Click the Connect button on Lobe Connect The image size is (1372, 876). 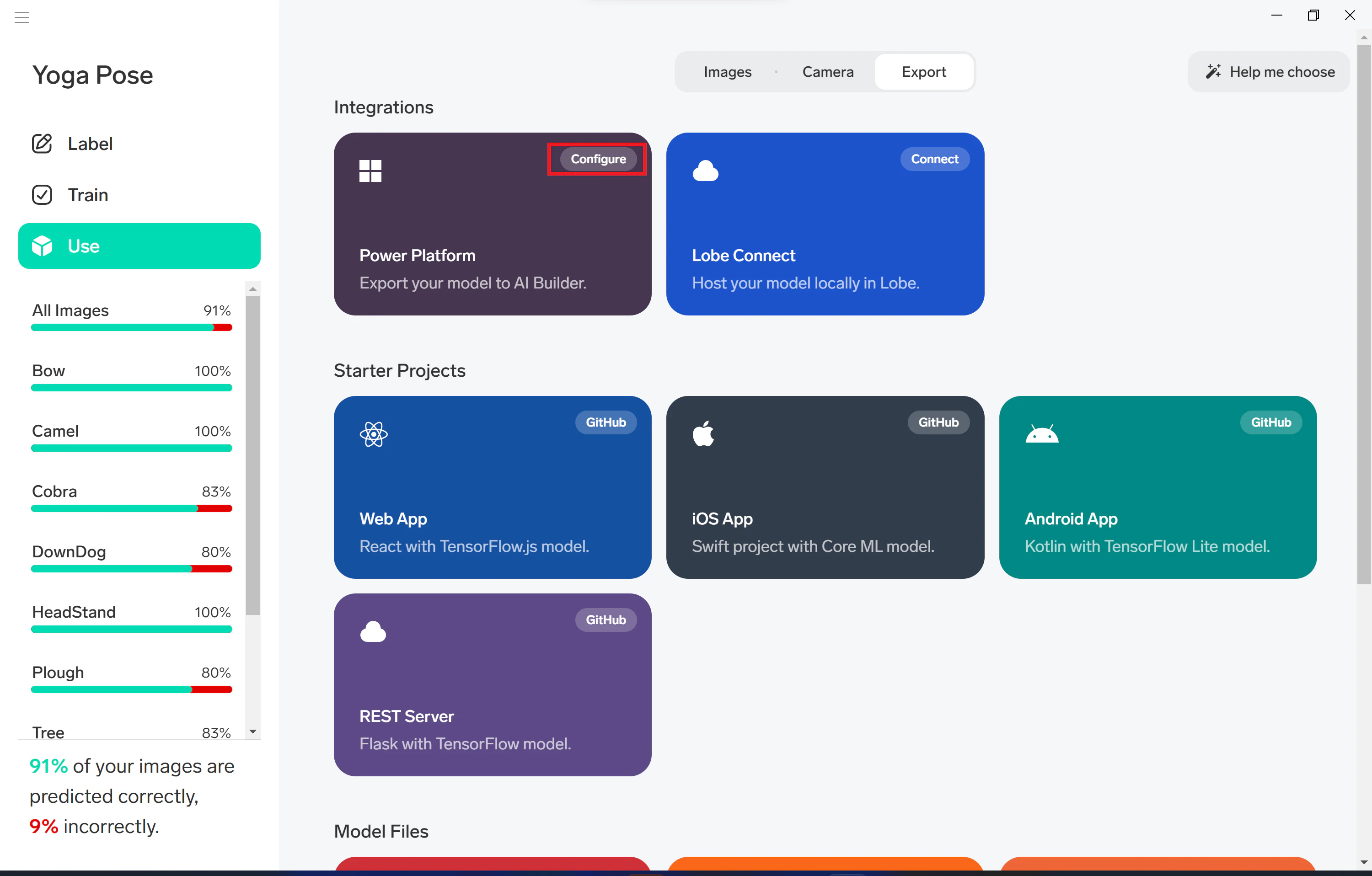[934, 159]
